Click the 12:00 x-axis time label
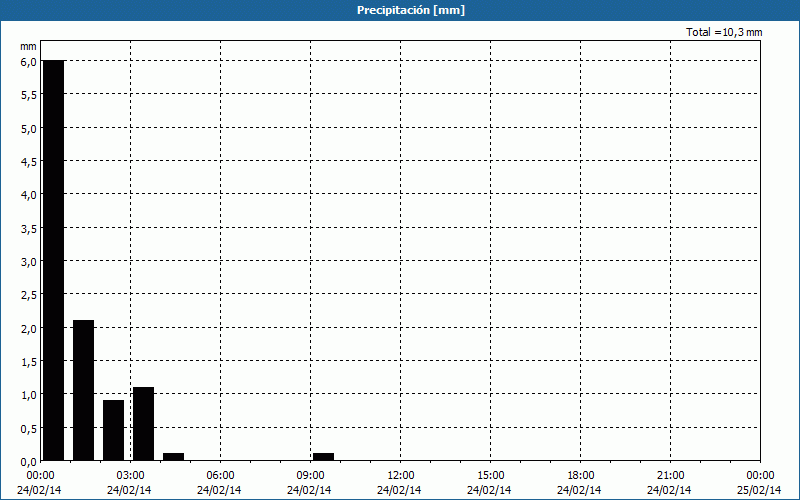Image resolution: width=800 pixels, height=500 pixels. coord(401,476)
